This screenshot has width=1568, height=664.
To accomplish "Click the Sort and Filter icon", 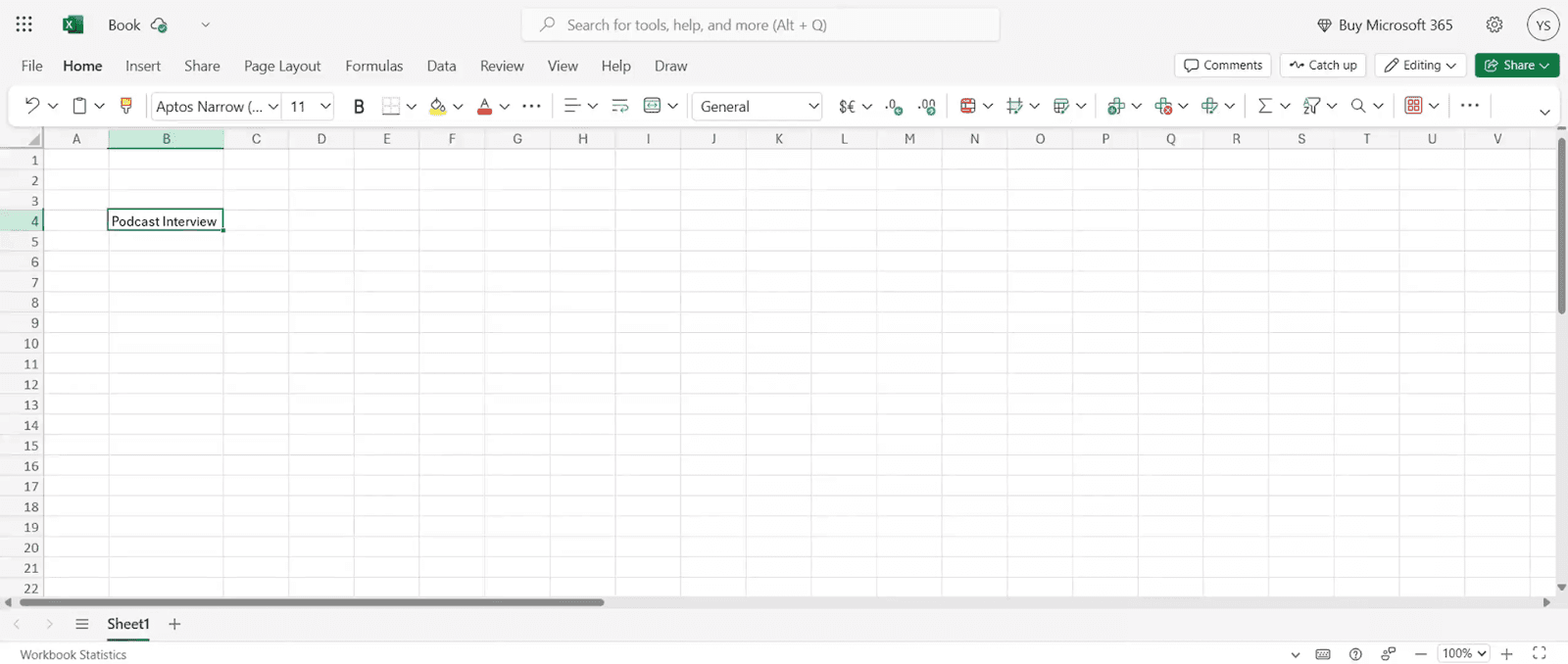I will point(1312,106).
